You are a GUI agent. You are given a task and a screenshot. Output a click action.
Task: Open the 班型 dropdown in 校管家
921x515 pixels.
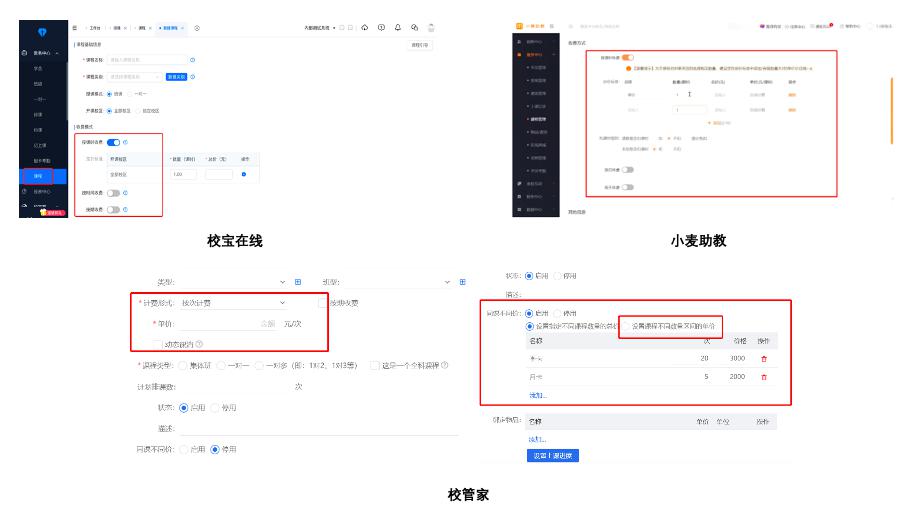coord(396,282)
